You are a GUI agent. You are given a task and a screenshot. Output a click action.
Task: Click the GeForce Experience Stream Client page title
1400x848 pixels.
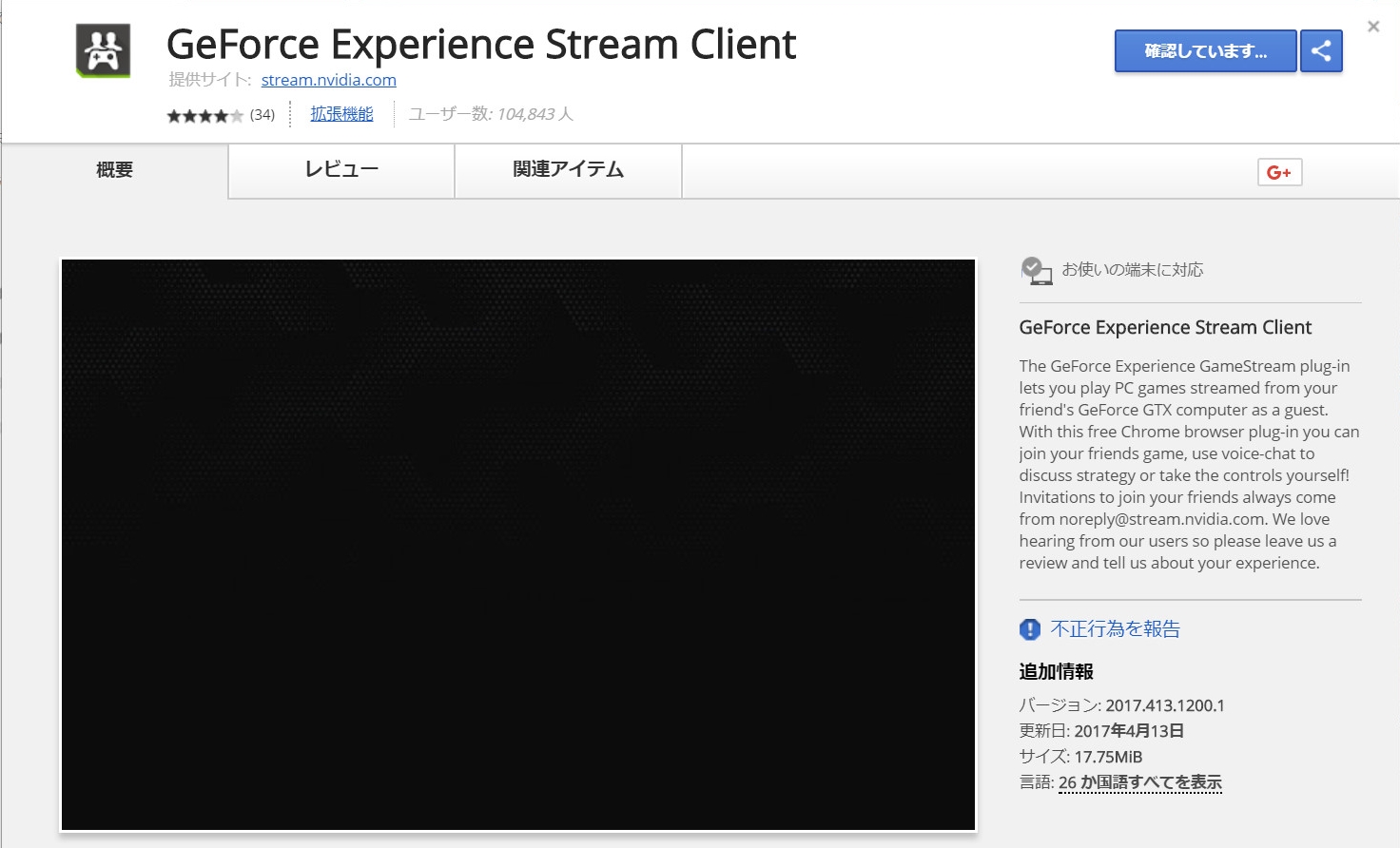(481, 45)
